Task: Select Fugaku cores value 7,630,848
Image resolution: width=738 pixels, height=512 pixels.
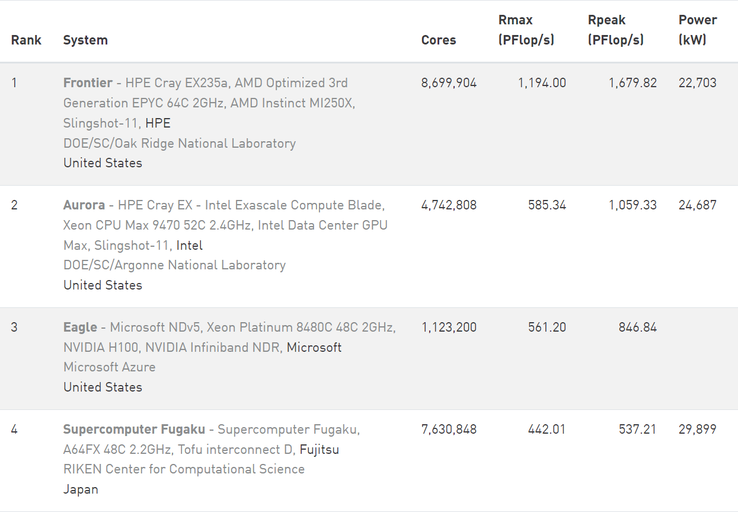Action: 449,429
